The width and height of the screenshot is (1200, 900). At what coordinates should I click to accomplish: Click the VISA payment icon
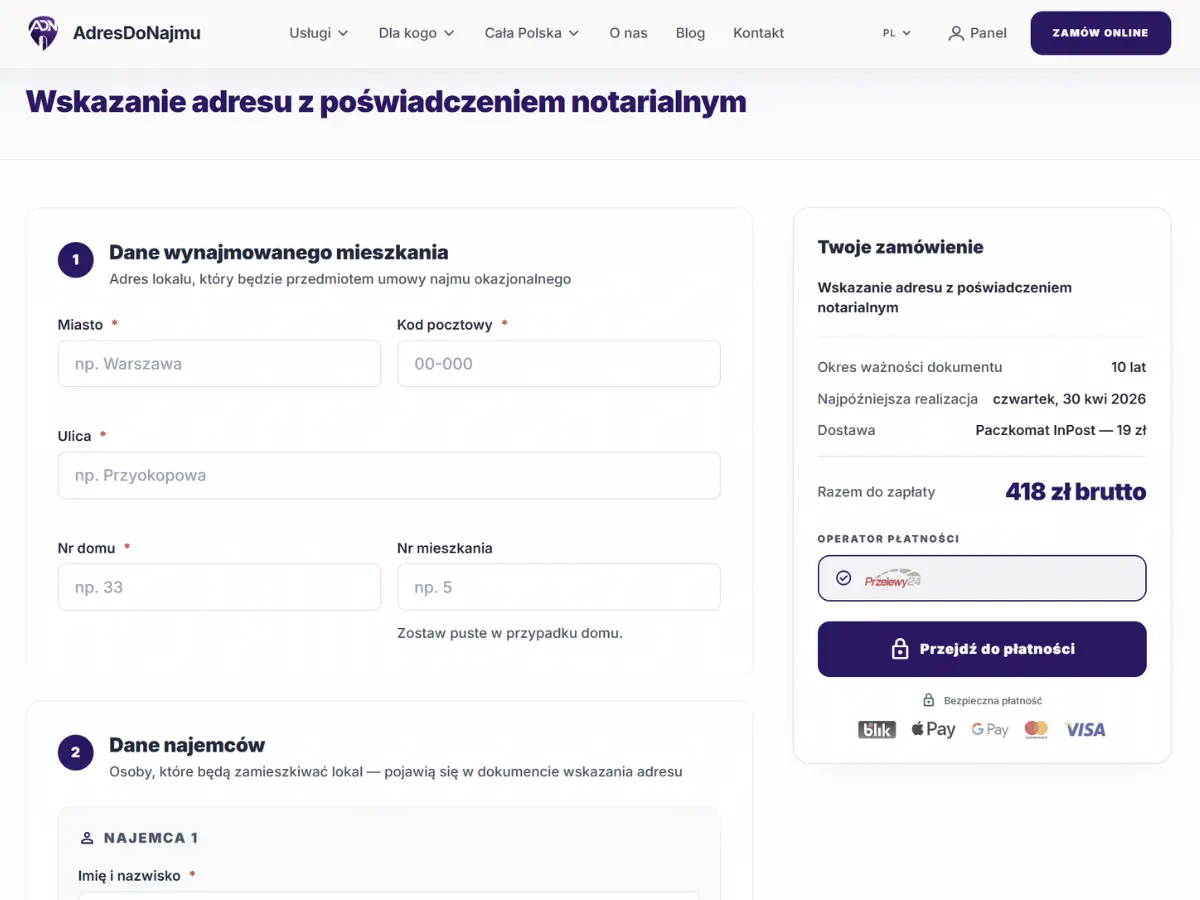[1085, 729]
